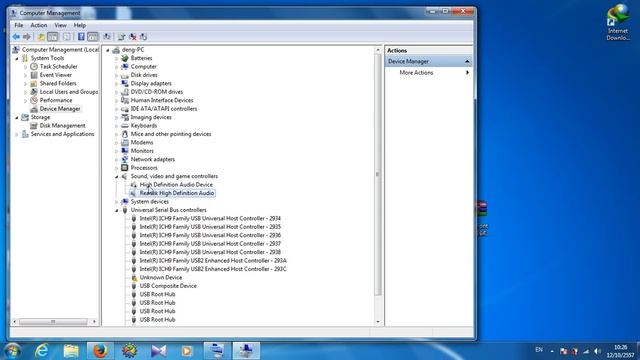Click the Back arrow toolbar button
The image size is (640, 360).
pyautogui.click(x=16, y=37)
